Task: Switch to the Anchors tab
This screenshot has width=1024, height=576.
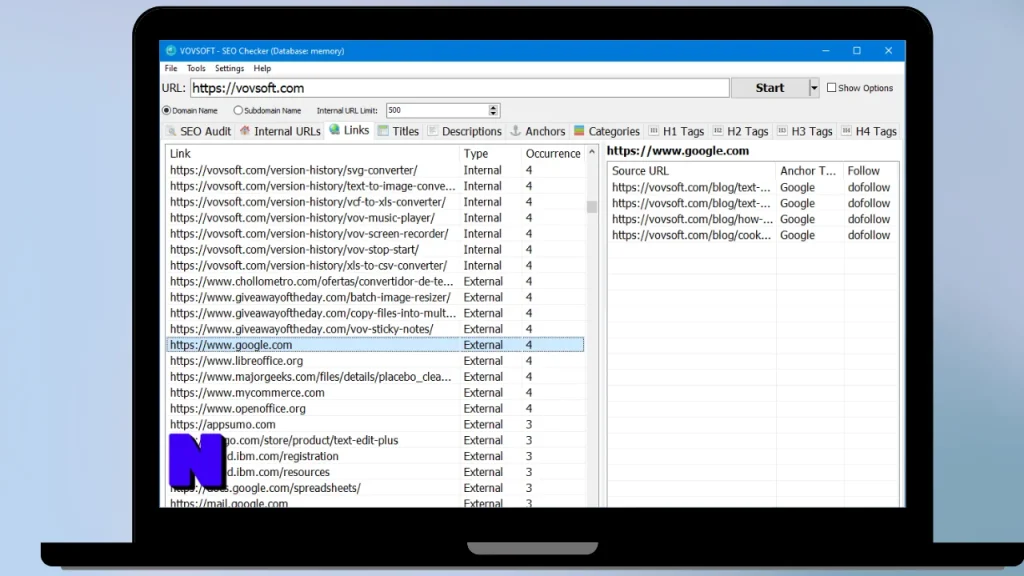Action: pyautogui.click(x=538, y=131)
